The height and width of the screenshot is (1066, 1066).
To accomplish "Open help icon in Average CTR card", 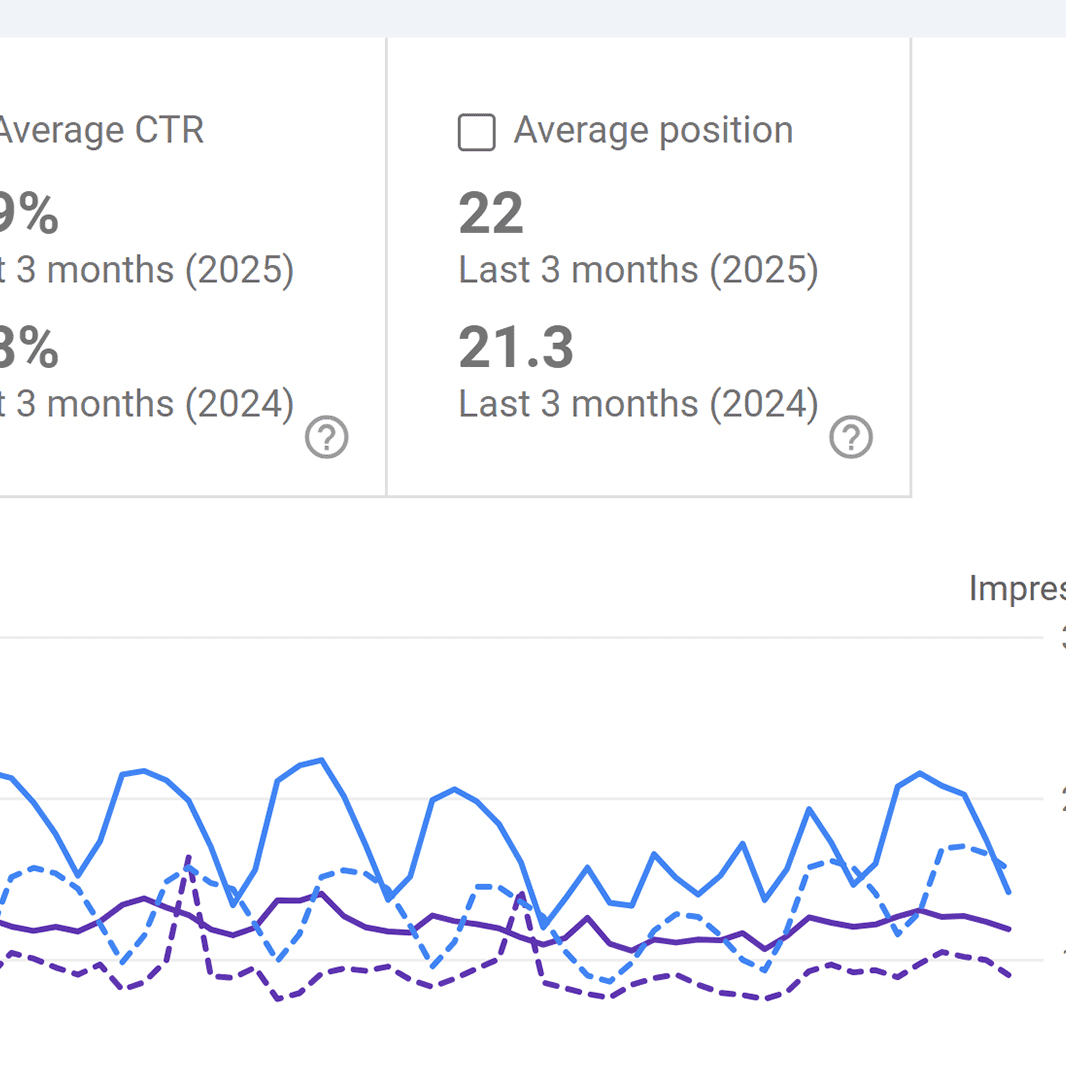I will click(326, 438).
